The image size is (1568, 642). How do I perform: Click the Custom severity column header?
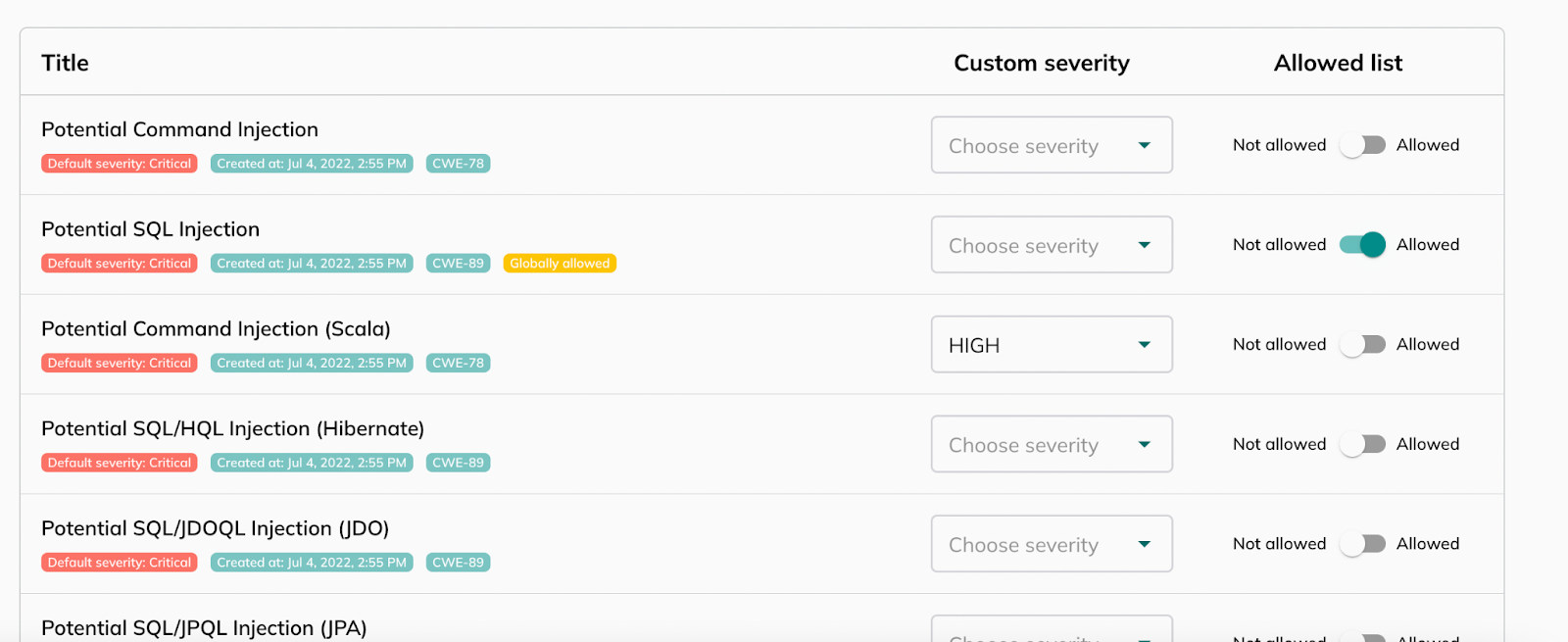1041,63
